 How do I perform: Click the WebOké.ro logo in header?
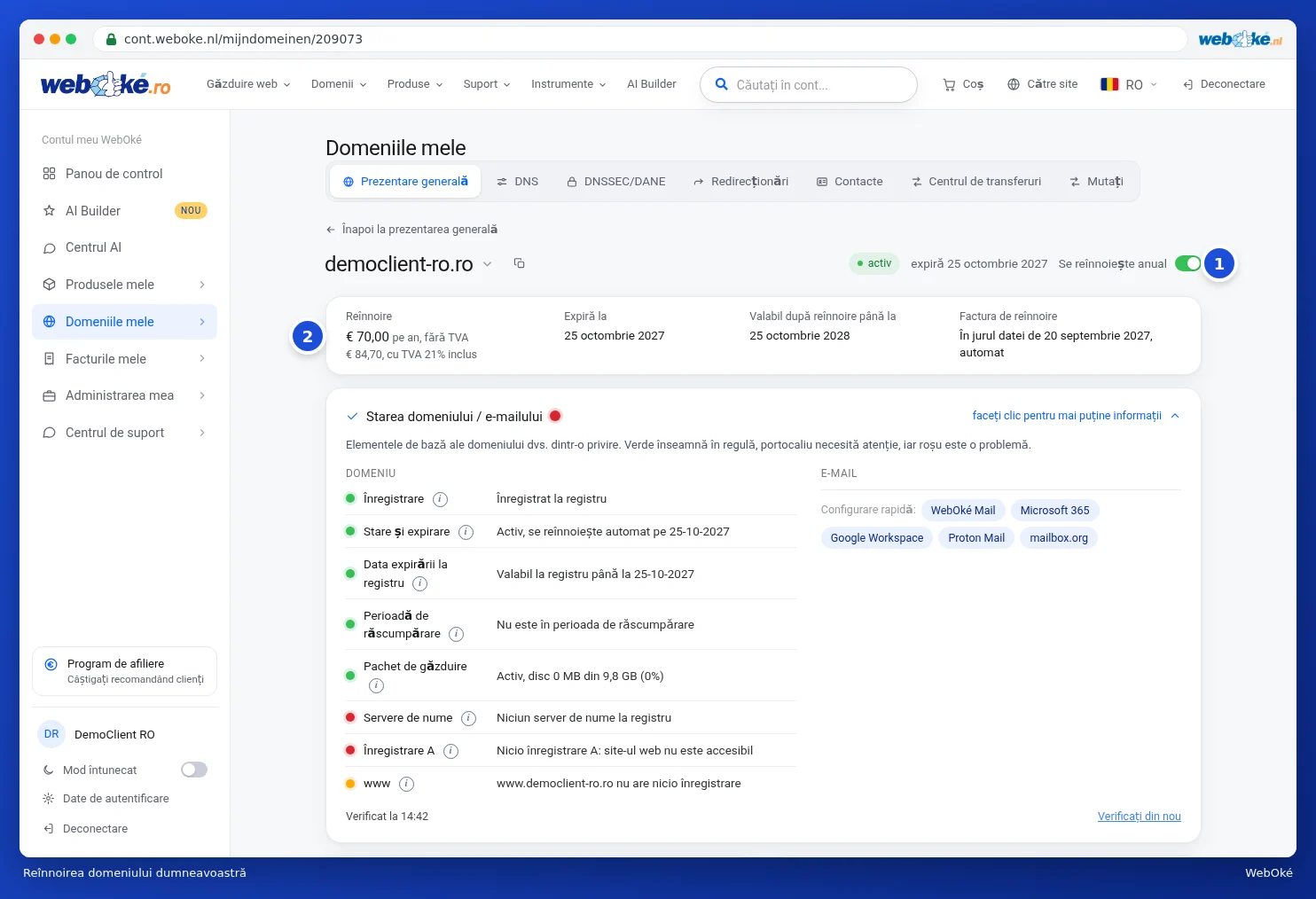point(106,84)
